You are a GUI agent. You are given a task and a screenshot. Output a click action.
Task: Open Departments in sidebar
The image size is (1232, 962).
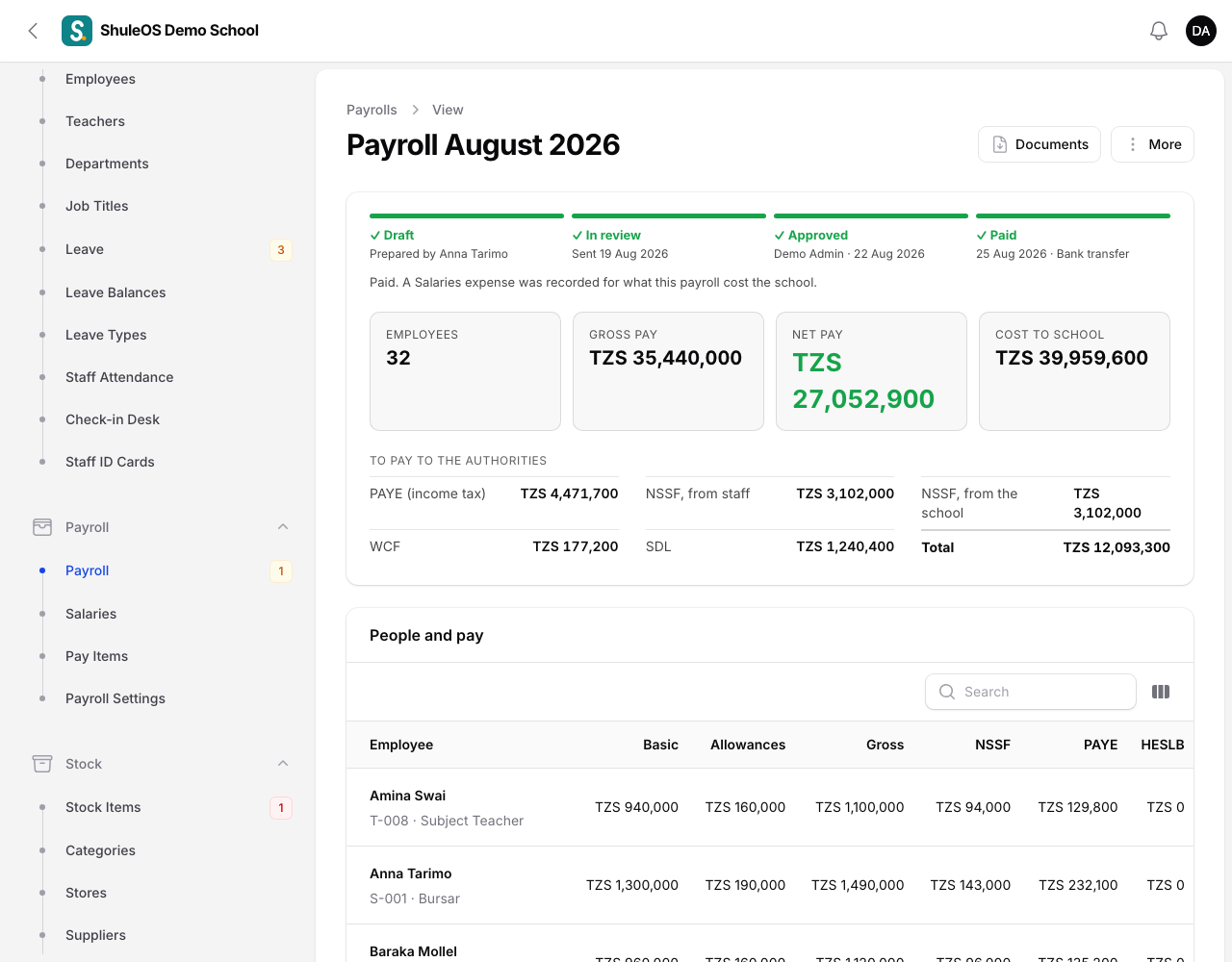coord(107,164)
